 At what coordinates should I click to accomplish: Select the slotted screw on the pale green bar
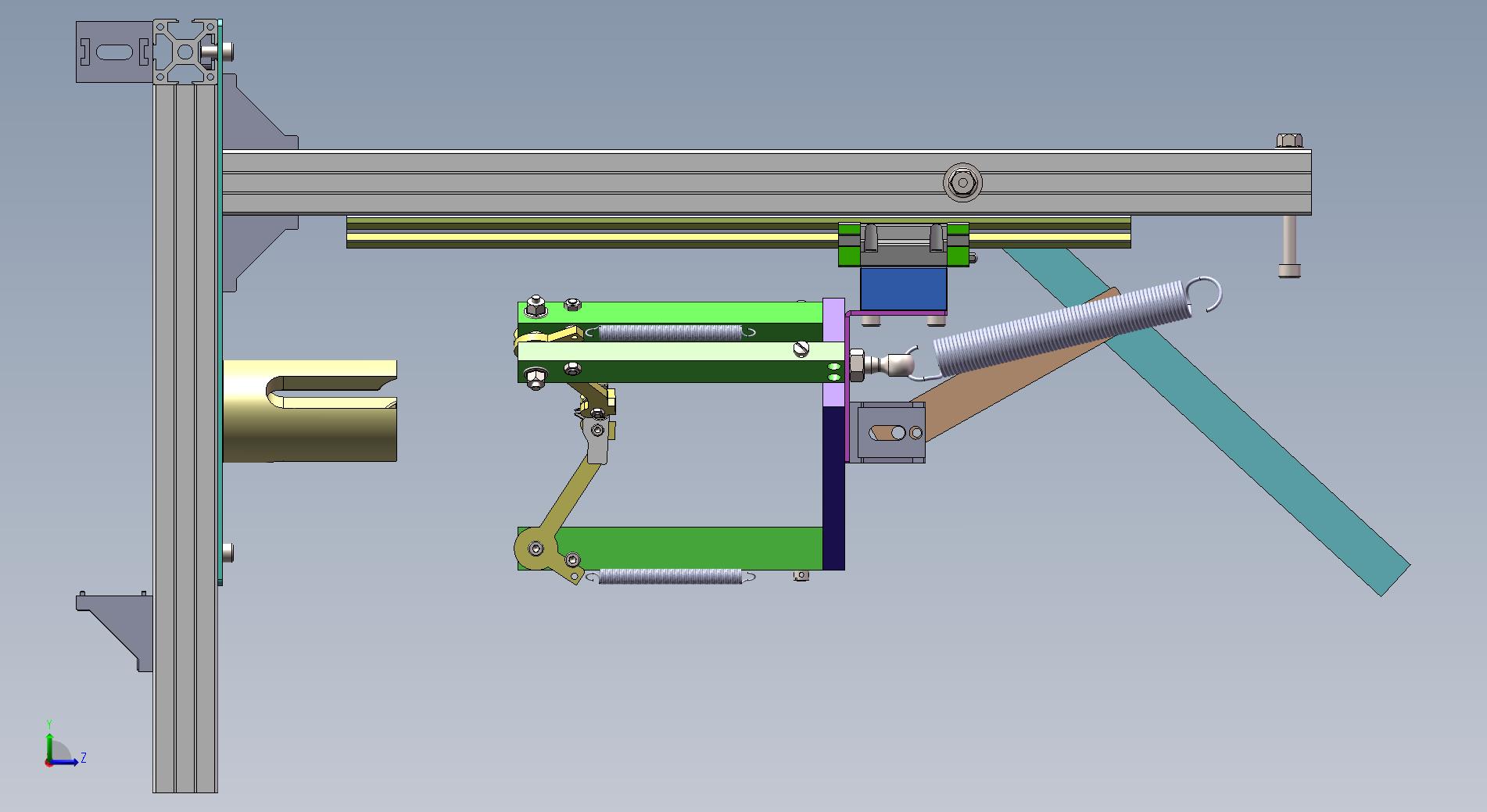coord(801,349)
